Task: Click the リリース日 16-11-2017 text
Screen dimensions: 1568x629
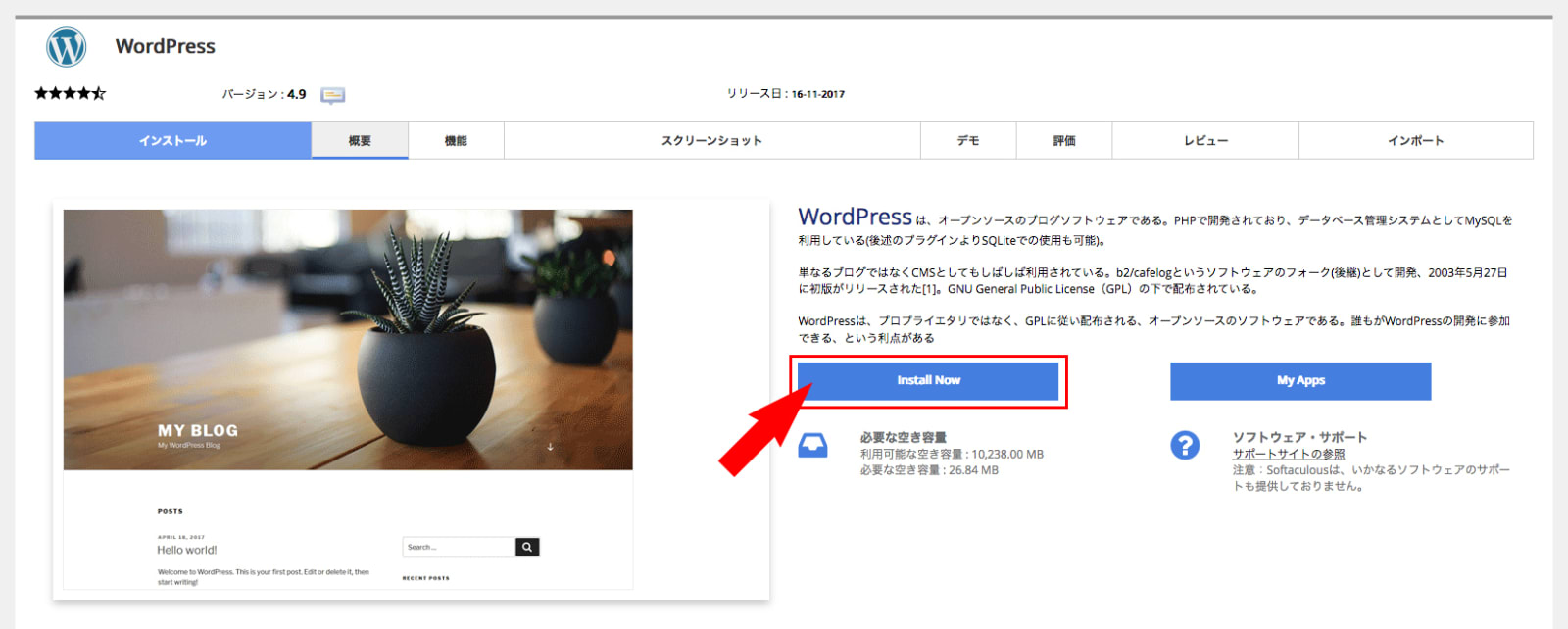Action: tap(785, 94)
